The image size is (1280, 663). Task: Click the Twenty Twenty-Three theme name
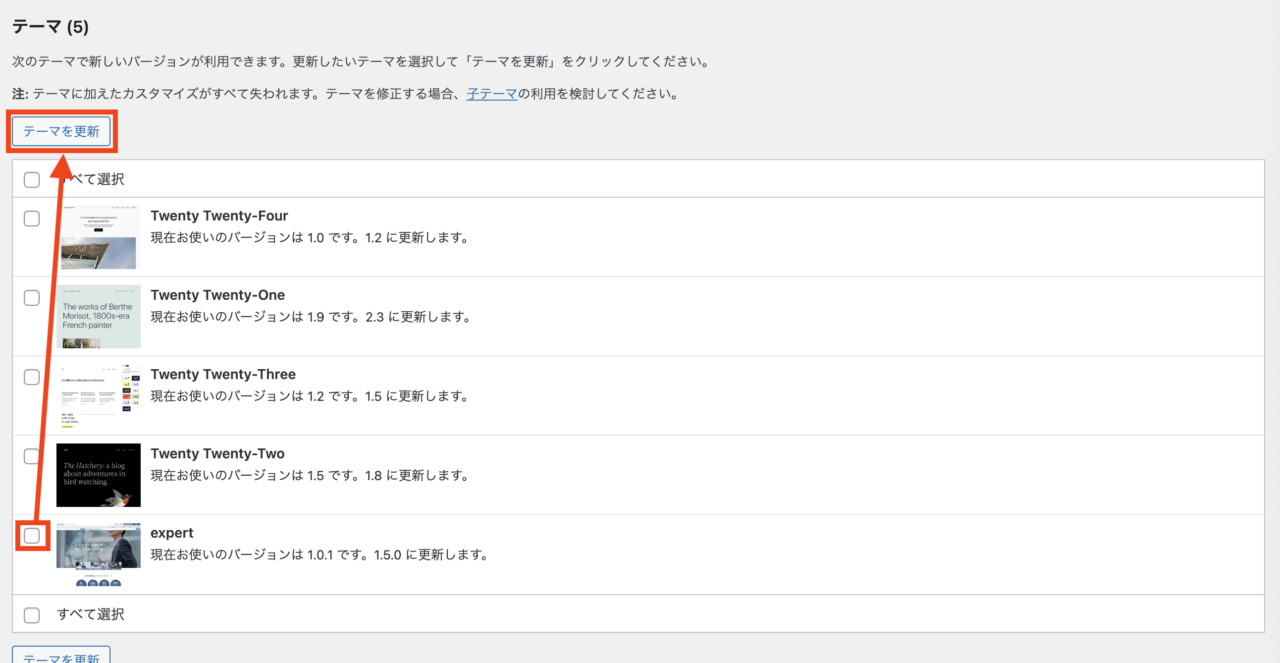(x=223, y=374)
